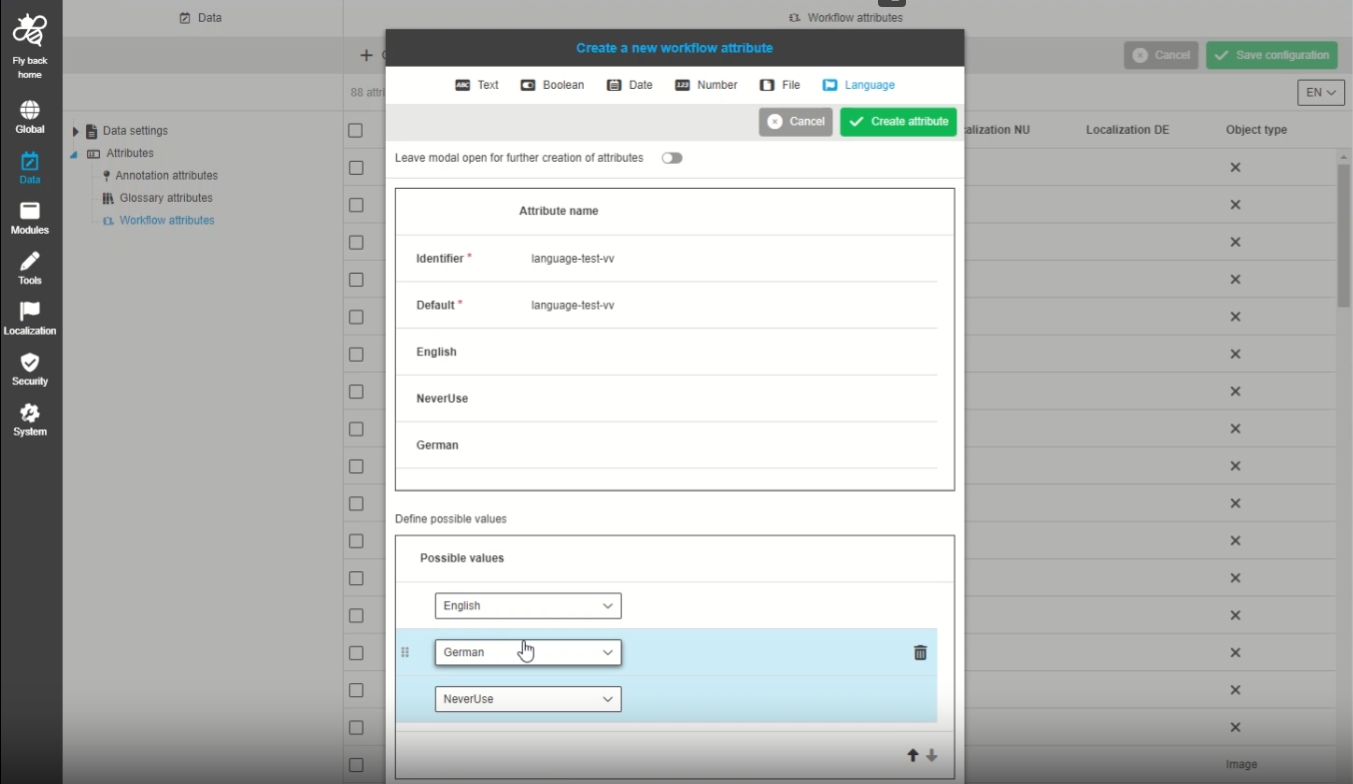Open the Localization section in the sidebar
Viewport: 1353px width, 784px height.
point(30,319)
